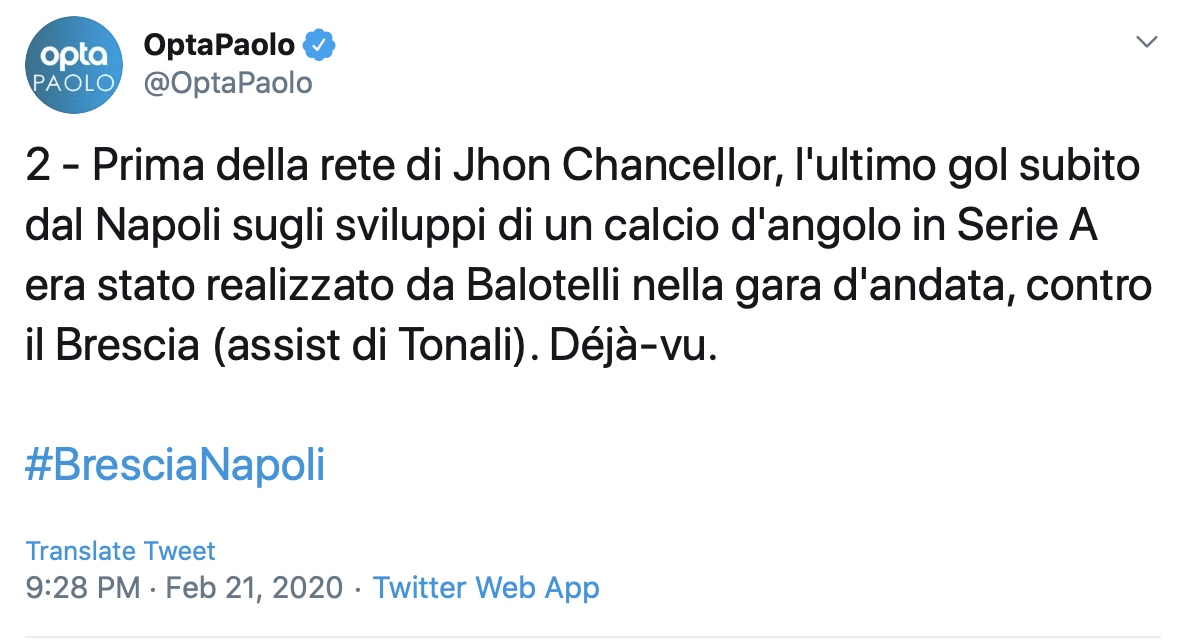Click the words Serie A in tweet
Screen dimensions: 1190x644
[1030, 226]
